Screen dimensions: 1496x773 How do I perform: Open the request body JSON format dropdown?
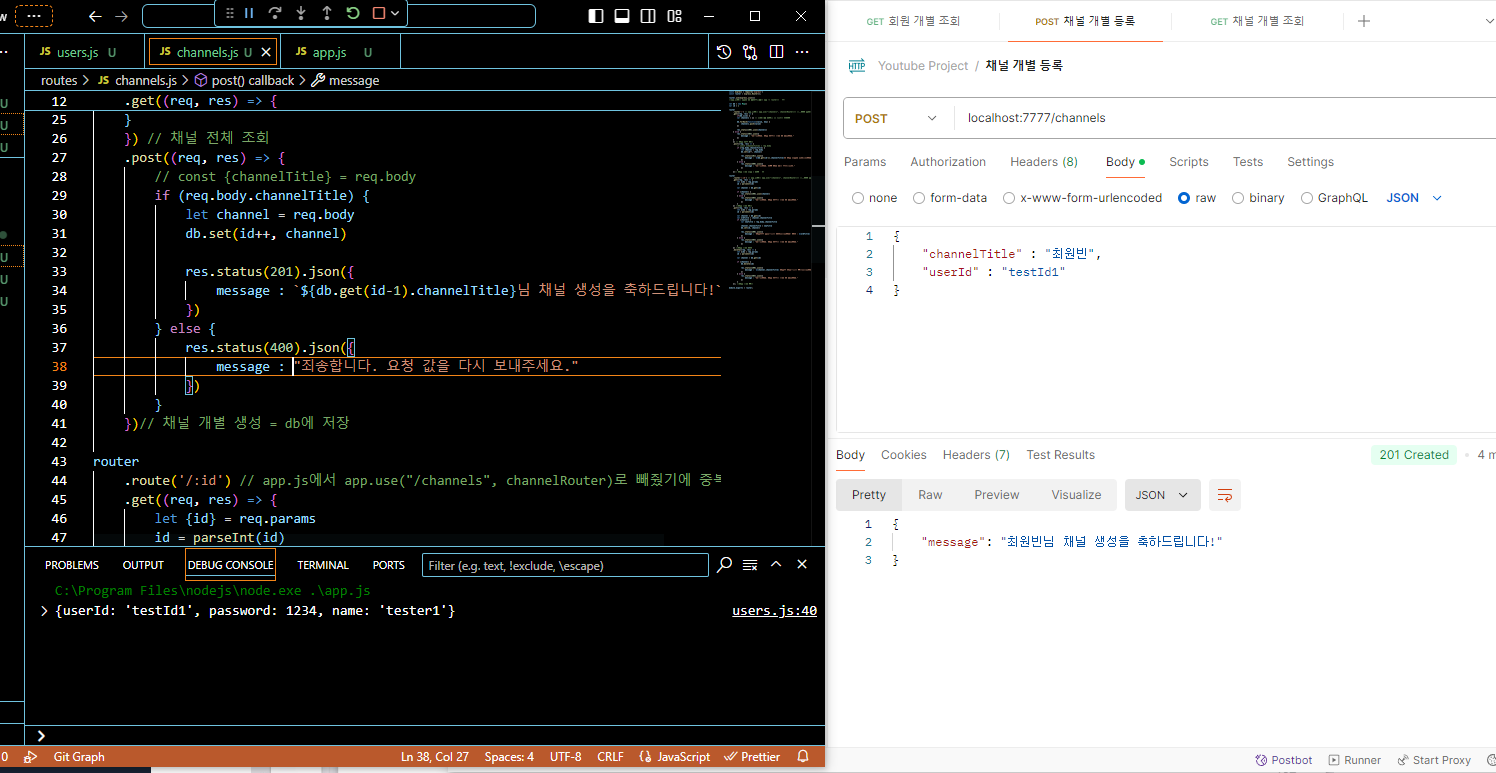[x=1414, y=198]
